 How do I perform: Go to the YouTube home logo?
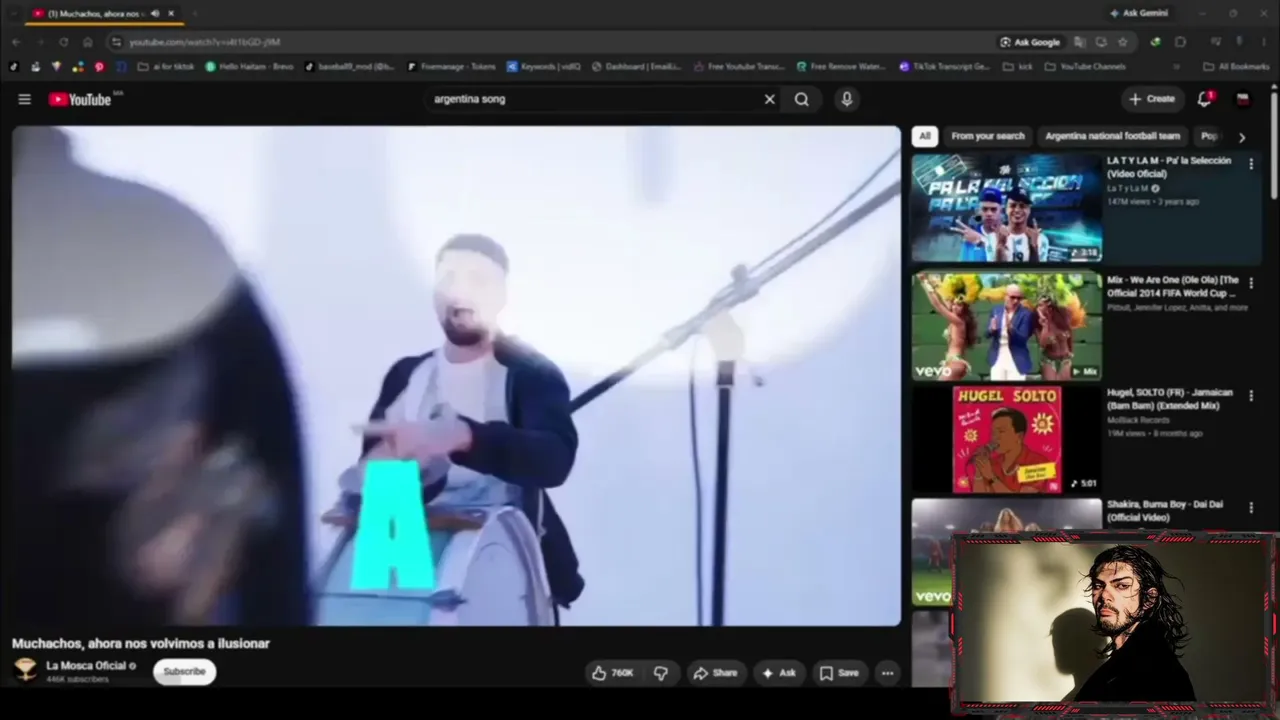click(80, 99)
